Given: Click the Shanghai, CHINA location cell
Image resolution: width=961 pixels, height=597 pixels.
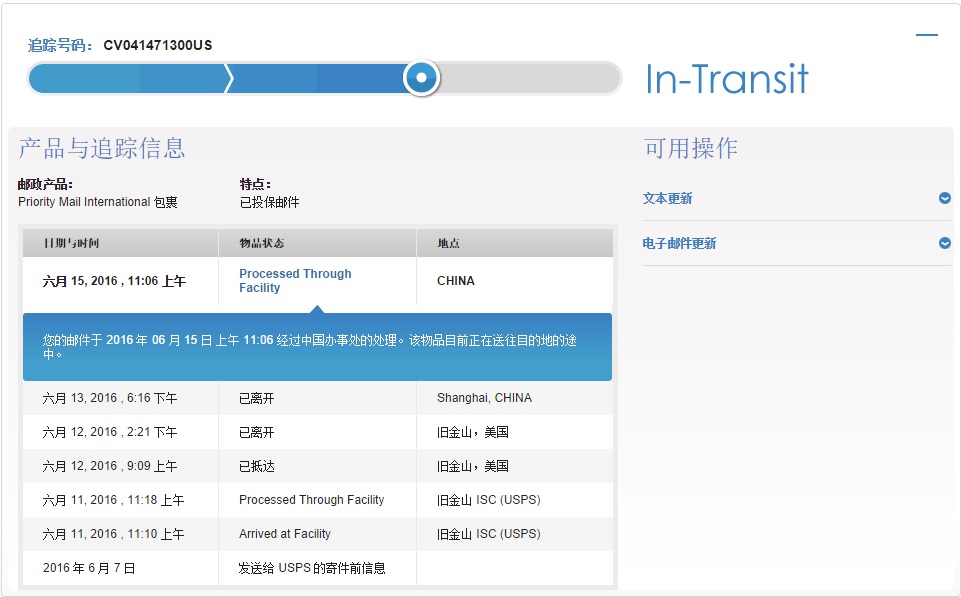Looking at the screenshot, I should [484, 398].
